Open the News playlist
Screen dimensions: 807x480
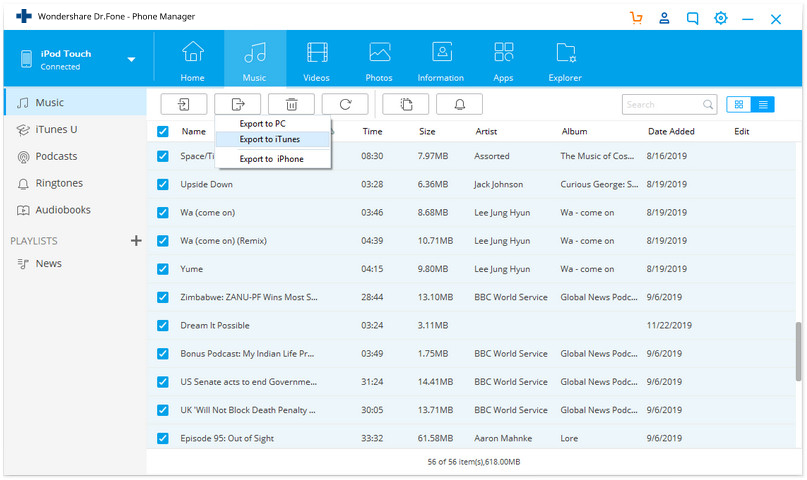pos(76,263)
